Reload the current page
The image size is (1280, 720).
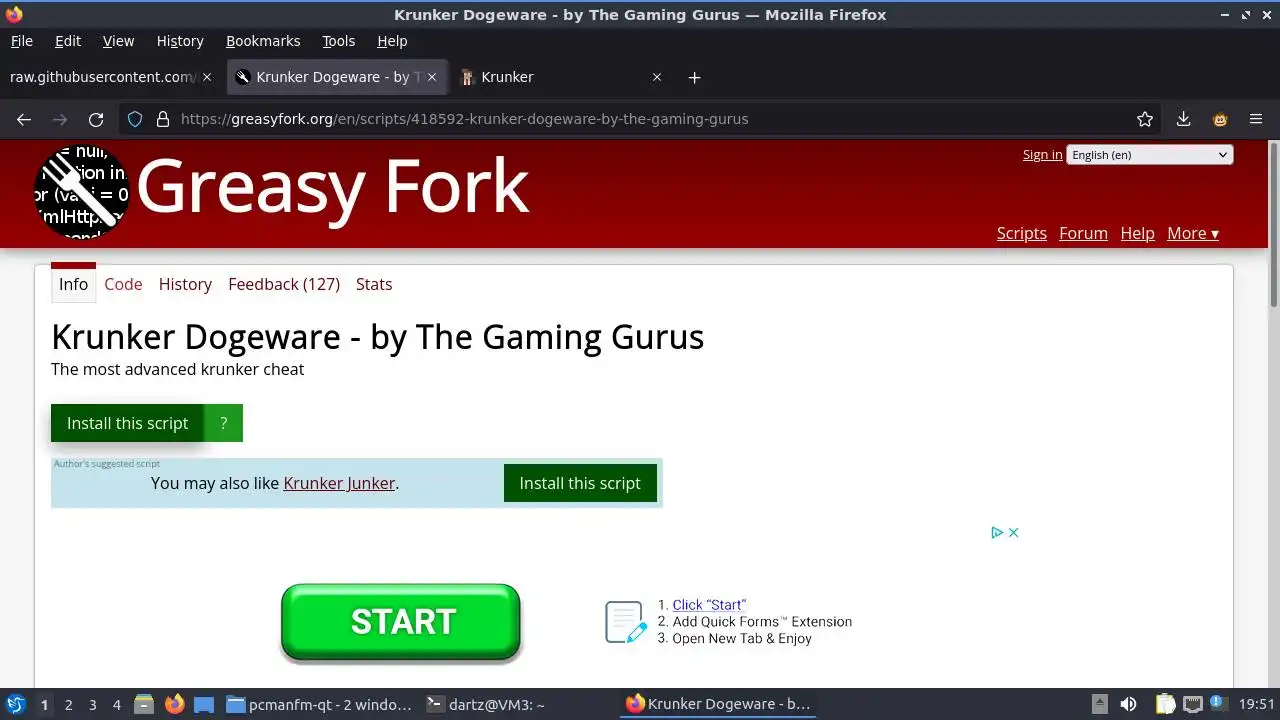coord(96,119)
